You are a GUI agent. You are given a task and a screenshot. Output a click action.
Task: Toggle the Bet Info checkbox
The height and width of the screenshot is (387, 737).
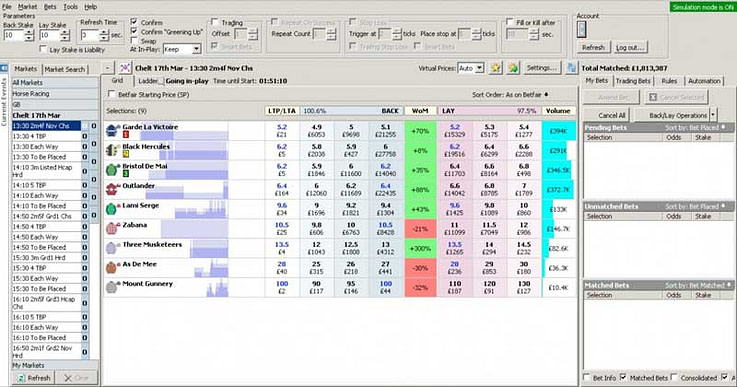pyautogui.click(x=586, y=377)
